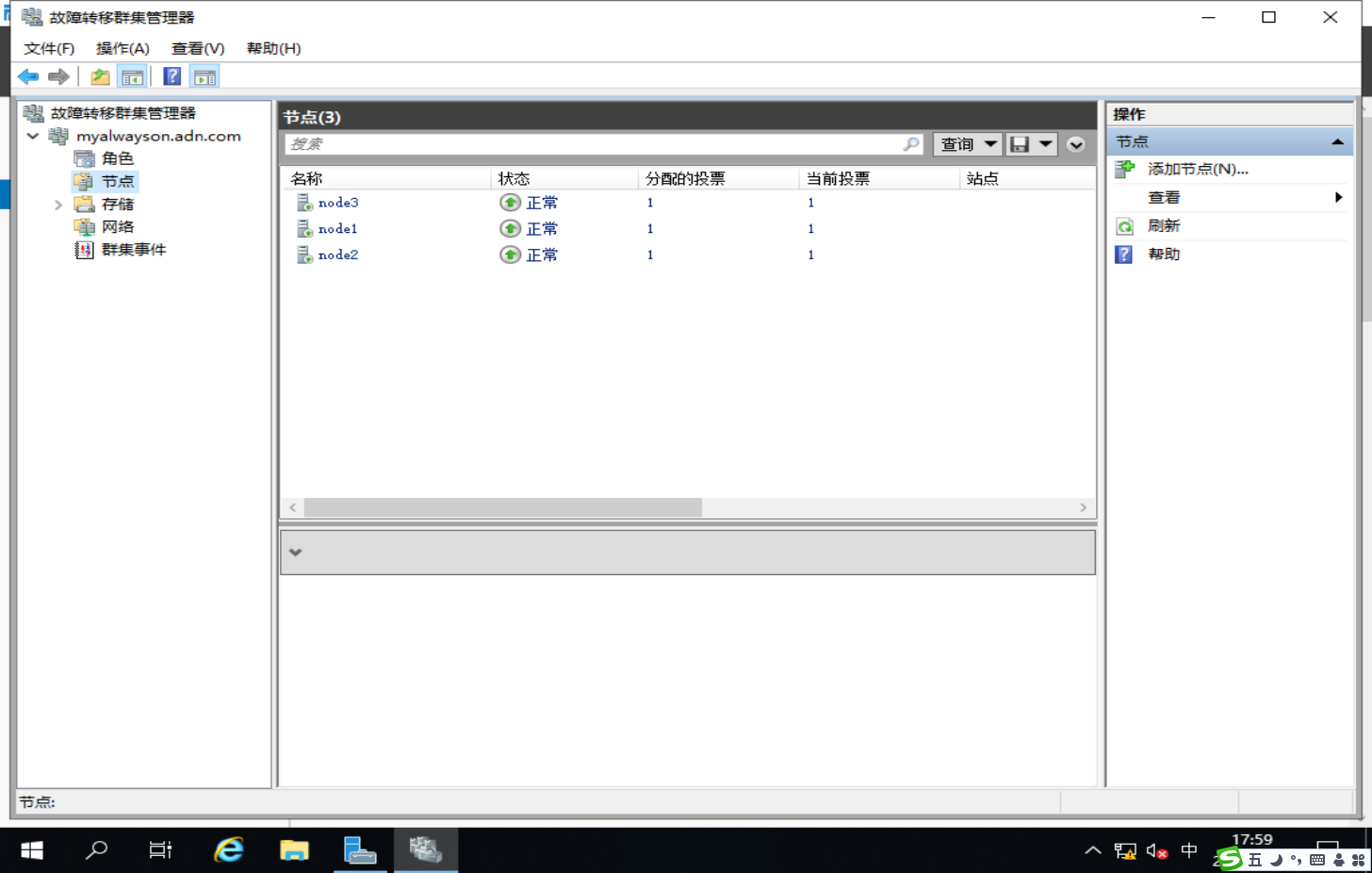The height and width of the screenshot is (873, 1372).
Task: Open 角色 in the cluster tree
Action: tap(118, 158)
